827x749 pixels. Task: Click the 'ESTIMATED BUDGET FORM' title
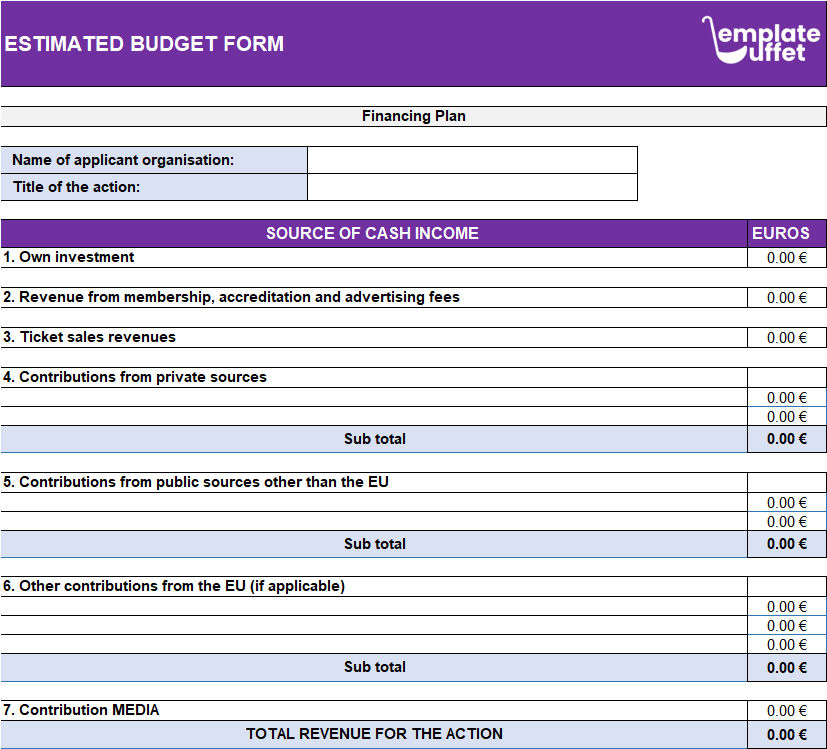[144, 44]
